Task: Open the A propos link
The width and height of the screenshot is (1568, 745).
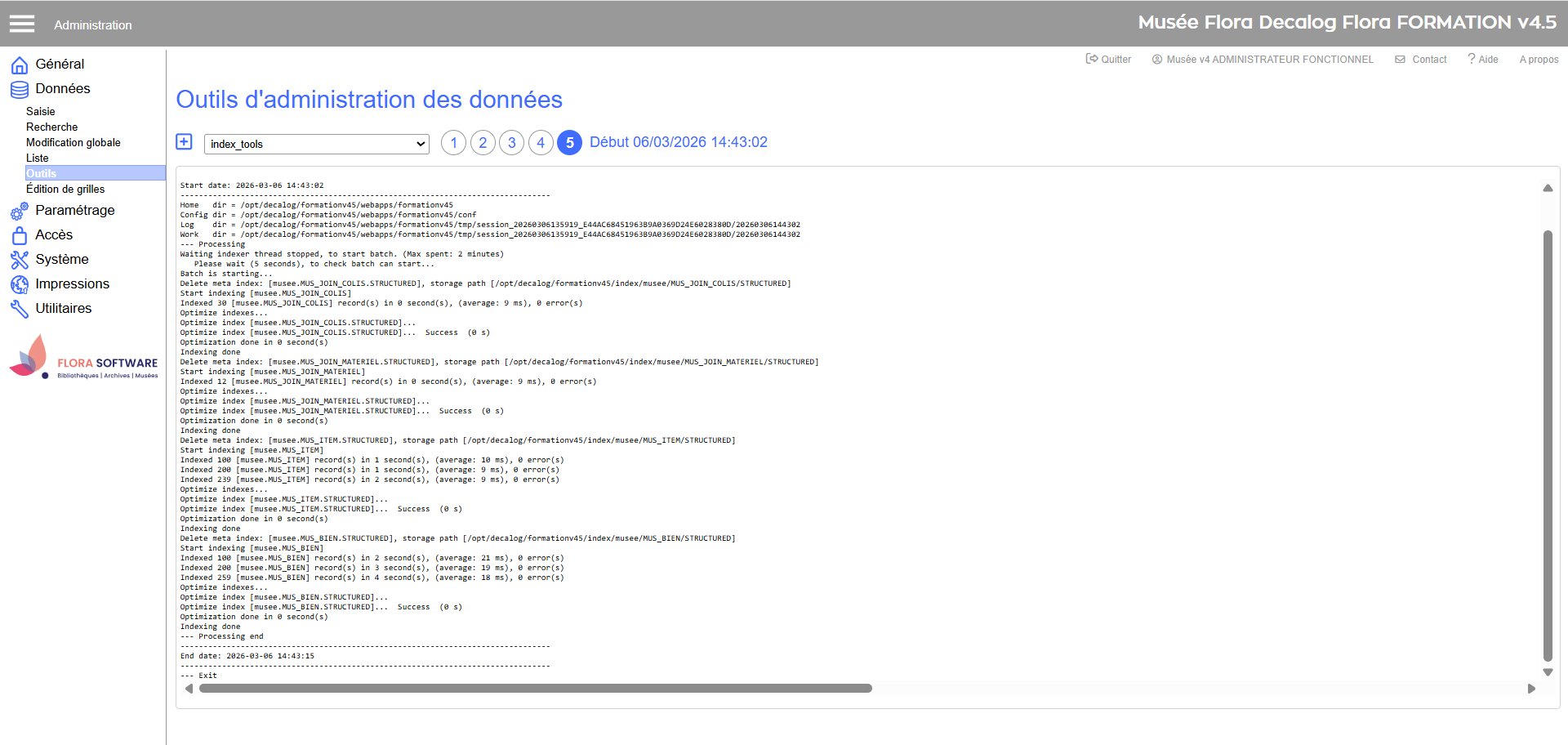Action: pos(1539,60)
